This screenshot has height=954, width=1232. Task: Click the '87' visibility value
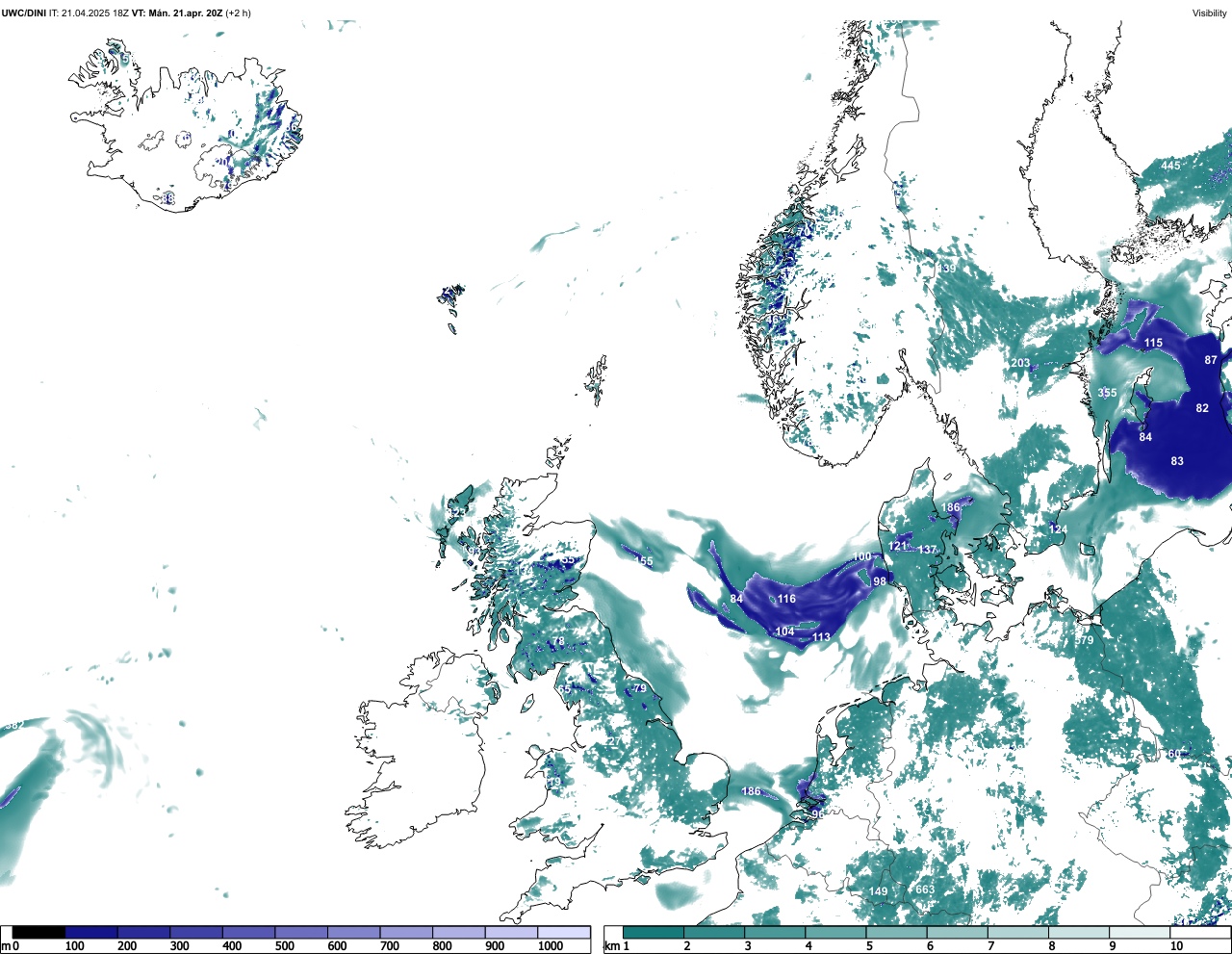[x=1211, y=360]
